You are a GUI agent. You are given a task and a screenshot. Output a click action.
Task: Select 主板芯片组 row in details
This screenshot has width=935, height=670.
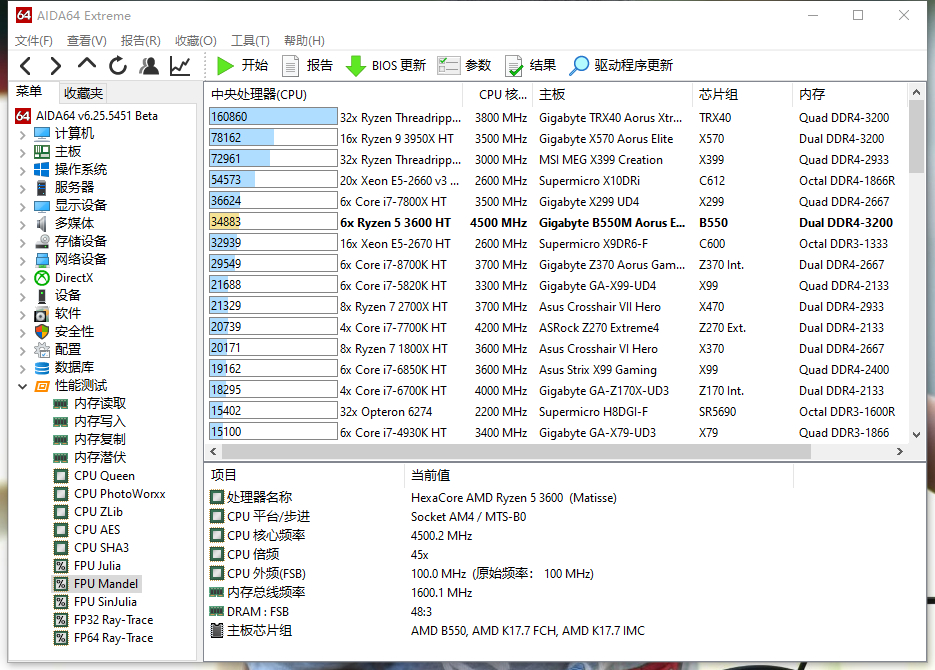504,631
